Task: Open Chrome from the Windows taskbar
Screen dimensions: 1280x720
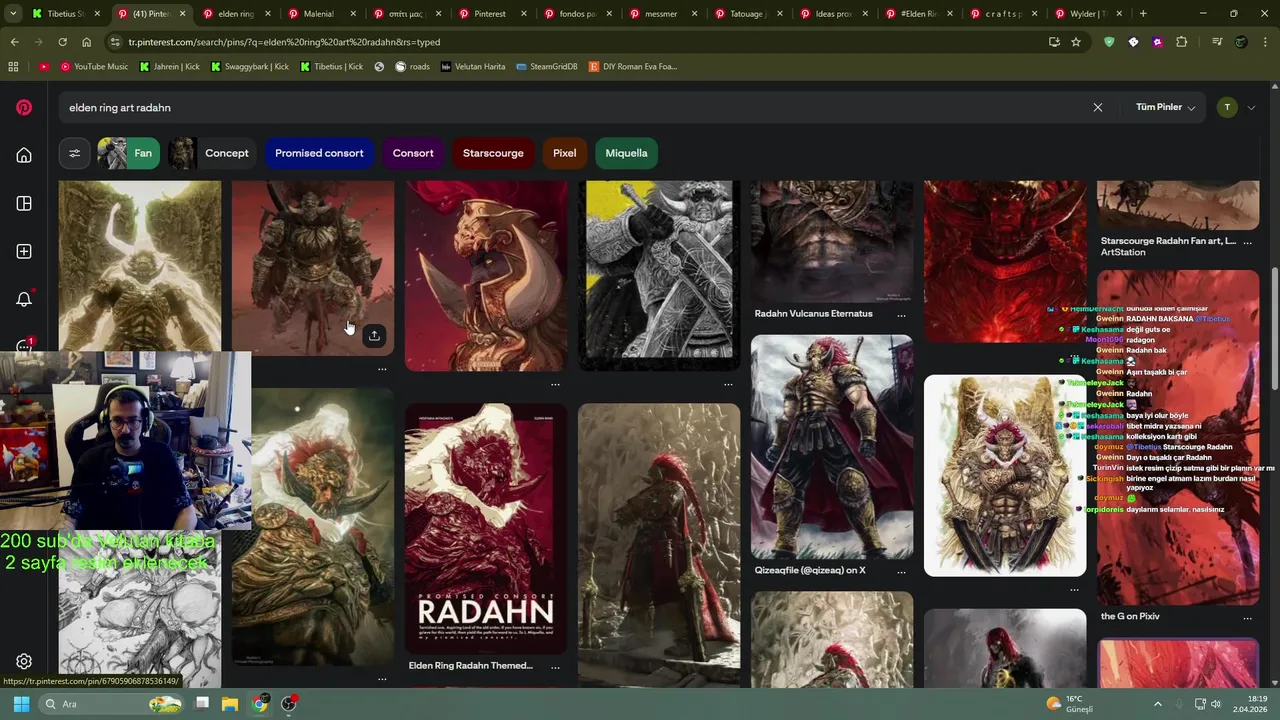Action: pyautogui.click(x=260, y=704)
